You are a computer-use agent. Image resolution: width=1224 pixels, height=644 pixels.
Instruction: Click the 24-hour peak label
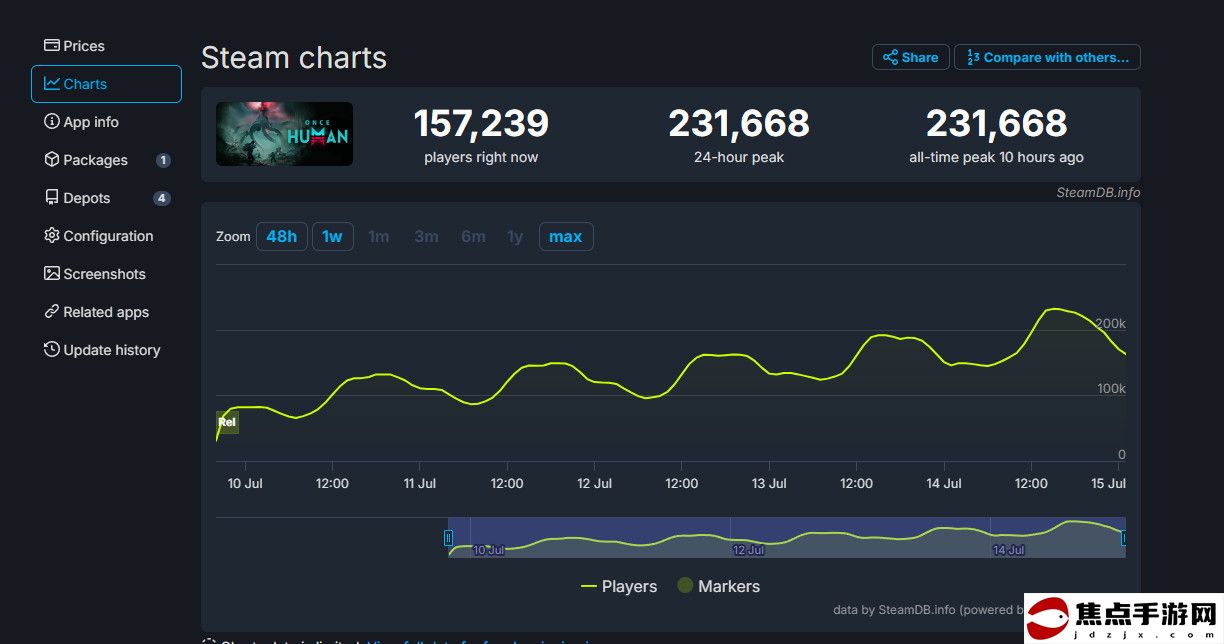tap(739, 157)
